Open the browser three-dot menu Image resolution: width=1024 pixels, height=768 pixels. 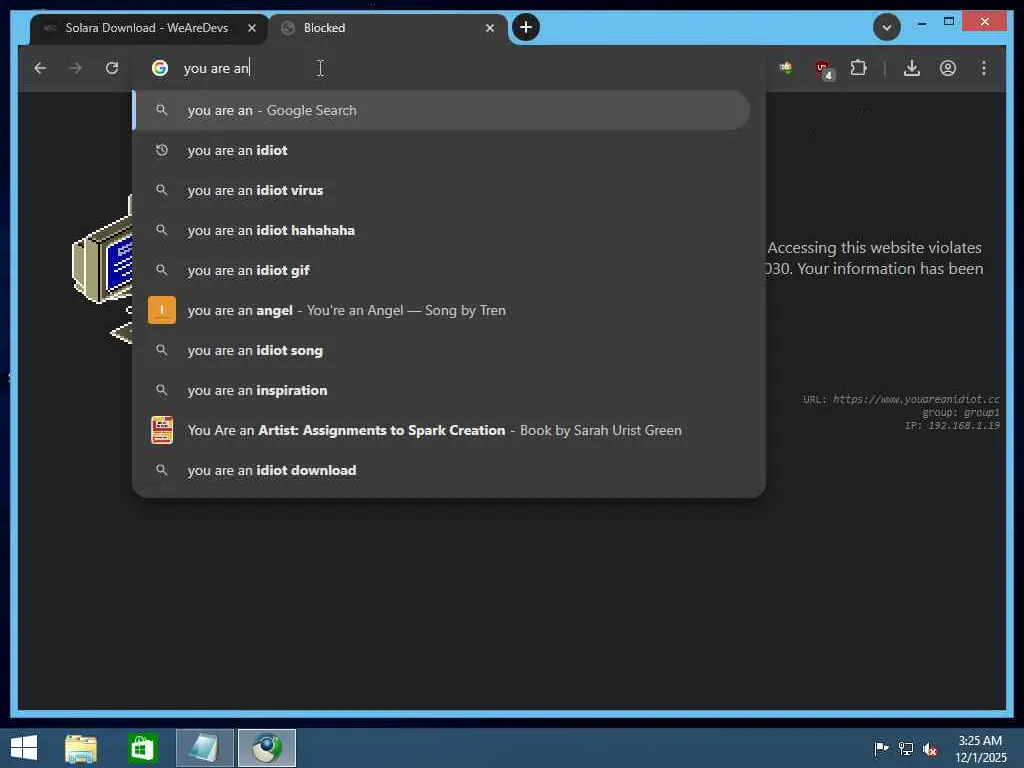[984, 68]
